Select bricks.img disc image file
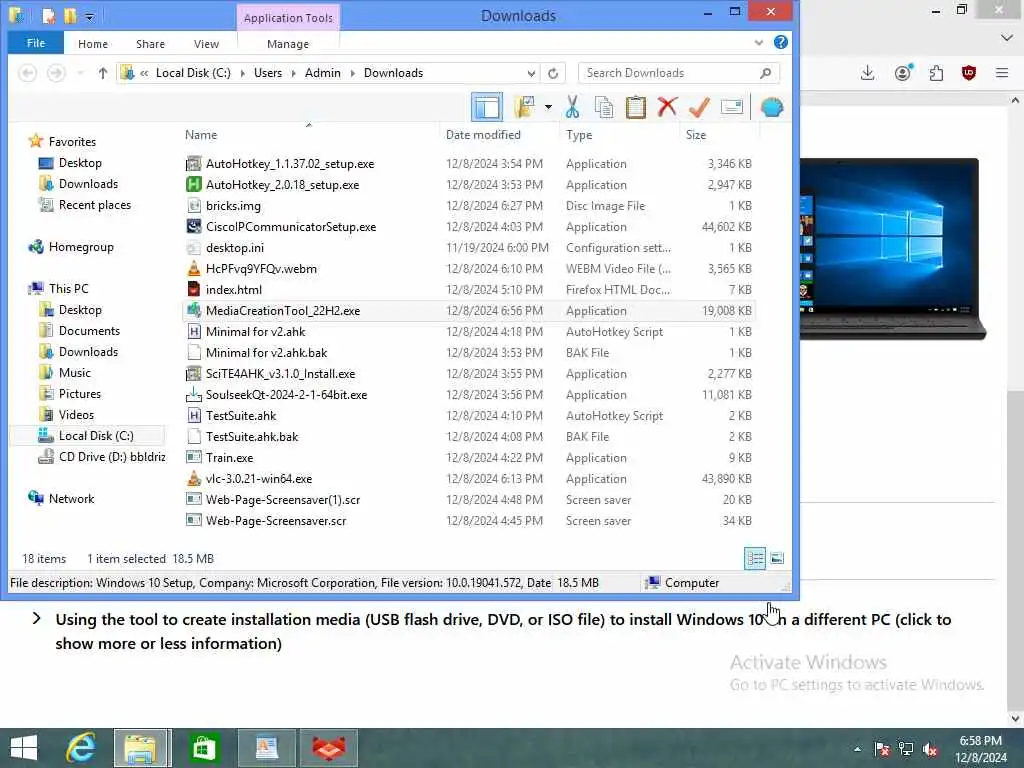The width and height of the screenshot is (1024, 768). click(x=233, y=206)
